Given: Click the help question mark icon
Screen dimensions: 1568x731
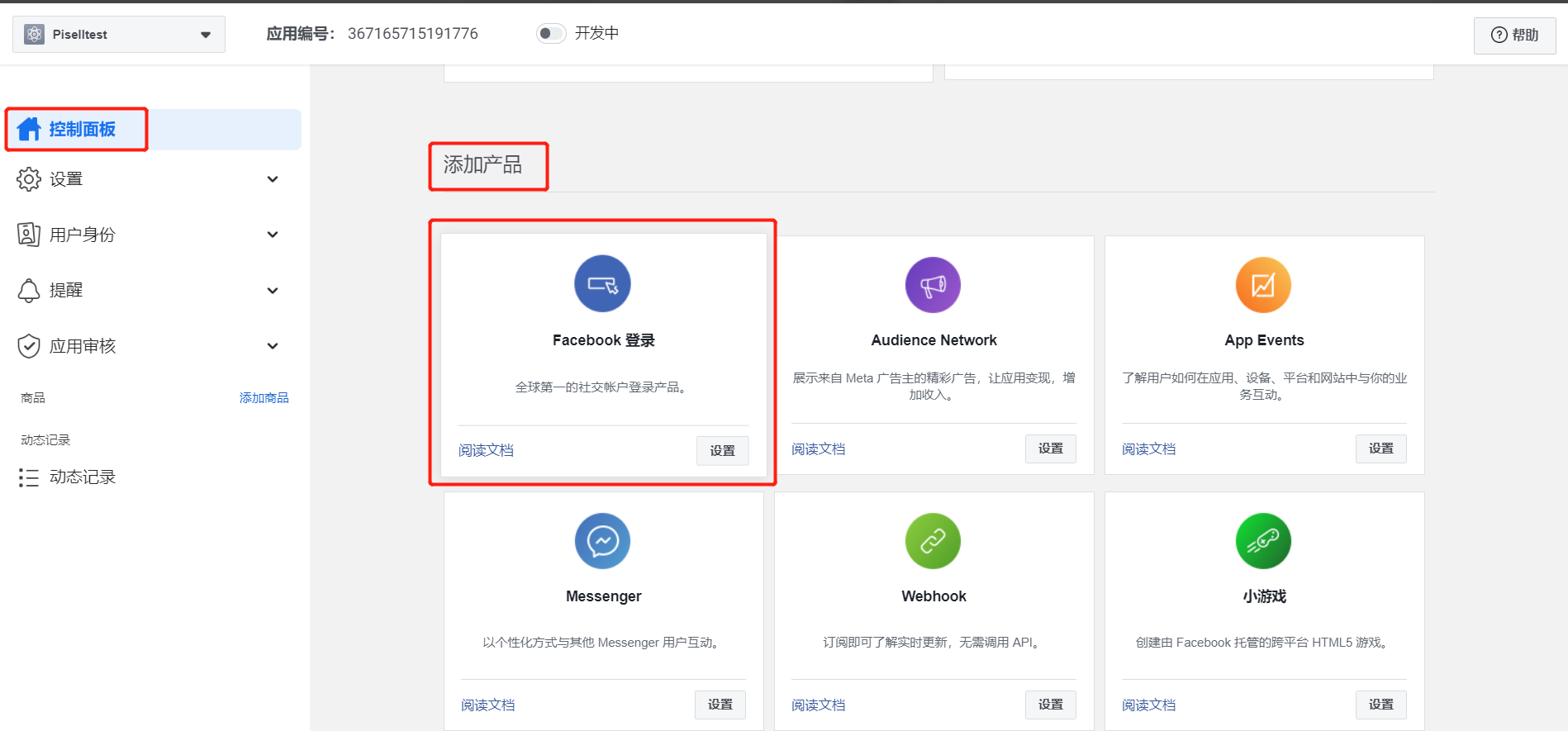Looking at the screenshot, I should [x=1499, y=35].
